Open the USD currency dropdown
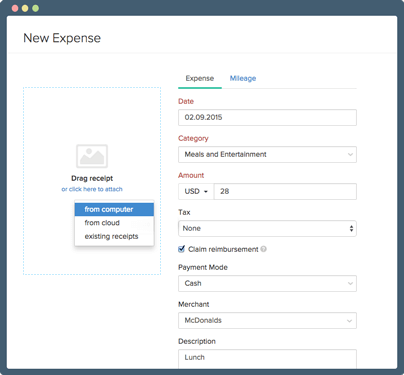Viewport: 404px width, 375px height. [196, 191]
